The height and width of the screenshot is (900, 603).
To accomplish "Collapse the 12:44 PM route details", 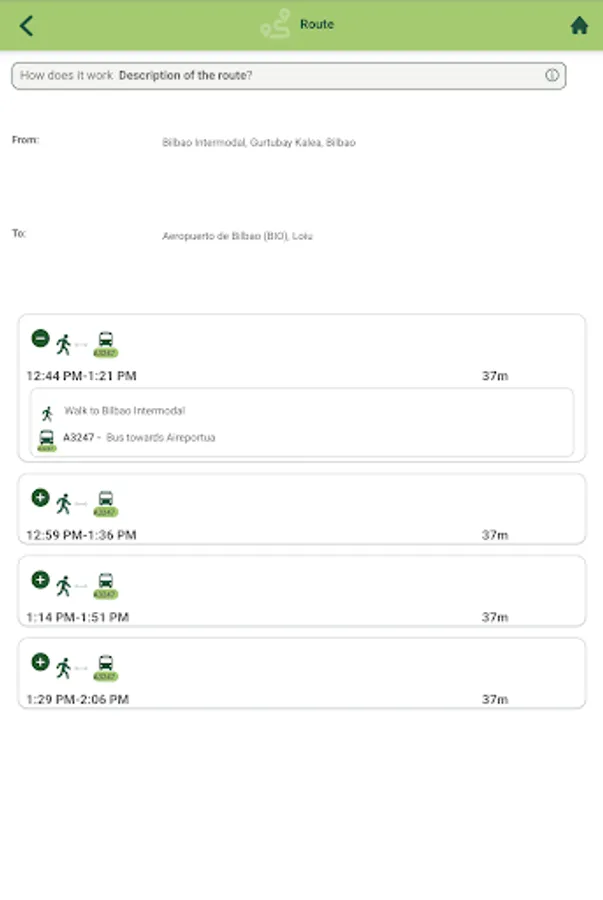I will 40,339.
